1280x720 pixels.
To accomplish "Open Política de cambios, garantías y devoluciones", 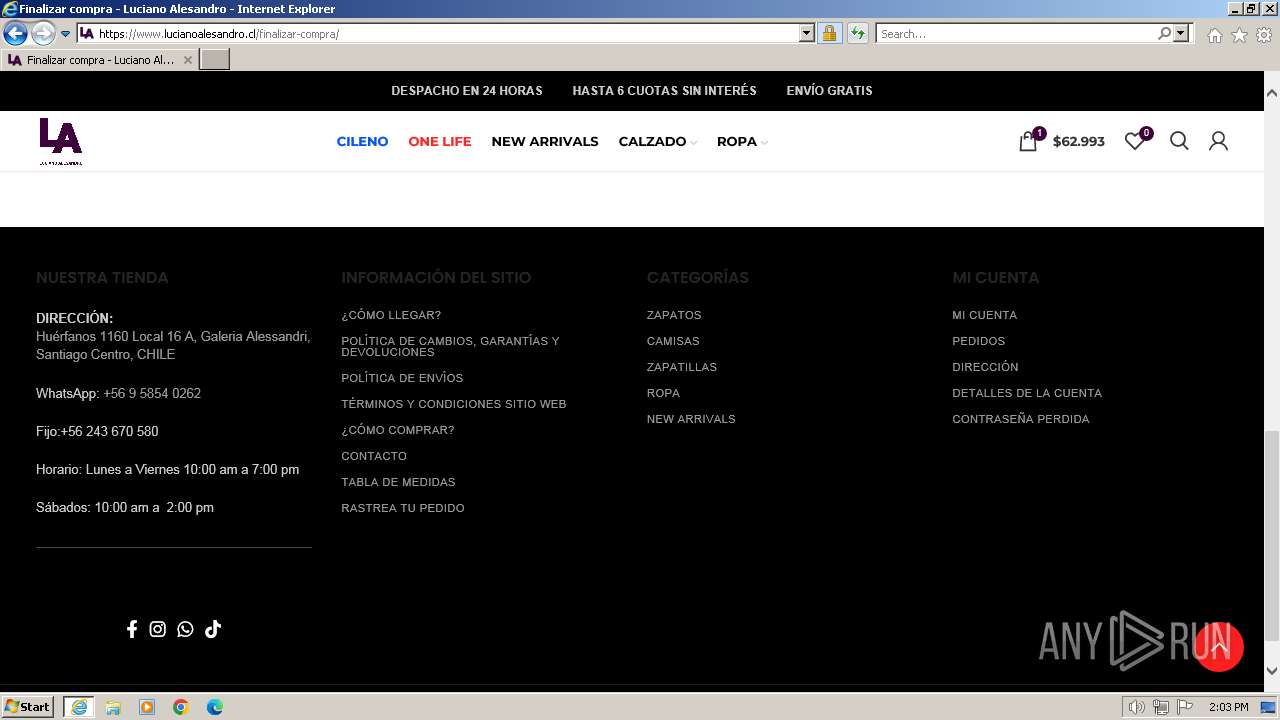I will [x=450, y=346].
